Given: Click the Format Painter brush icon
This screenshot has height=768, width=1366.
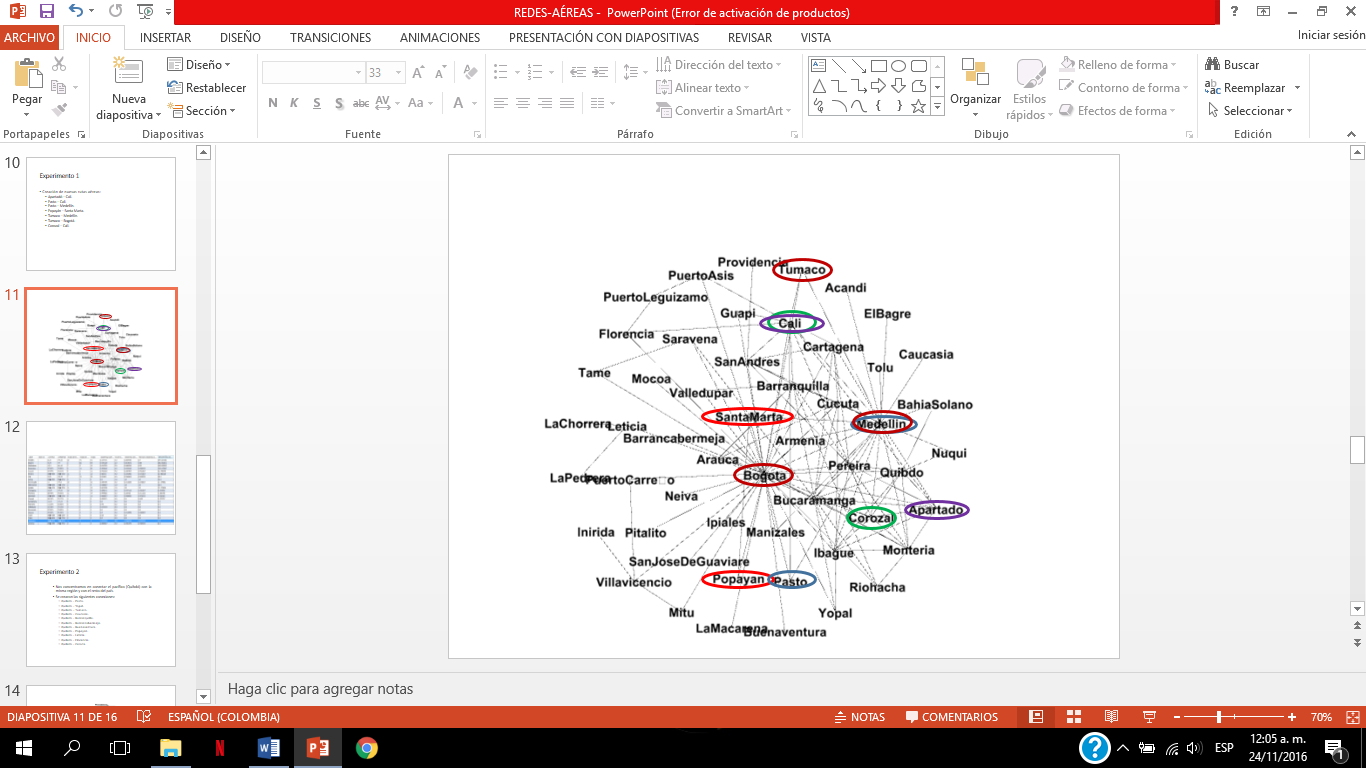Looking at the screenshot, I should point(59,110).
